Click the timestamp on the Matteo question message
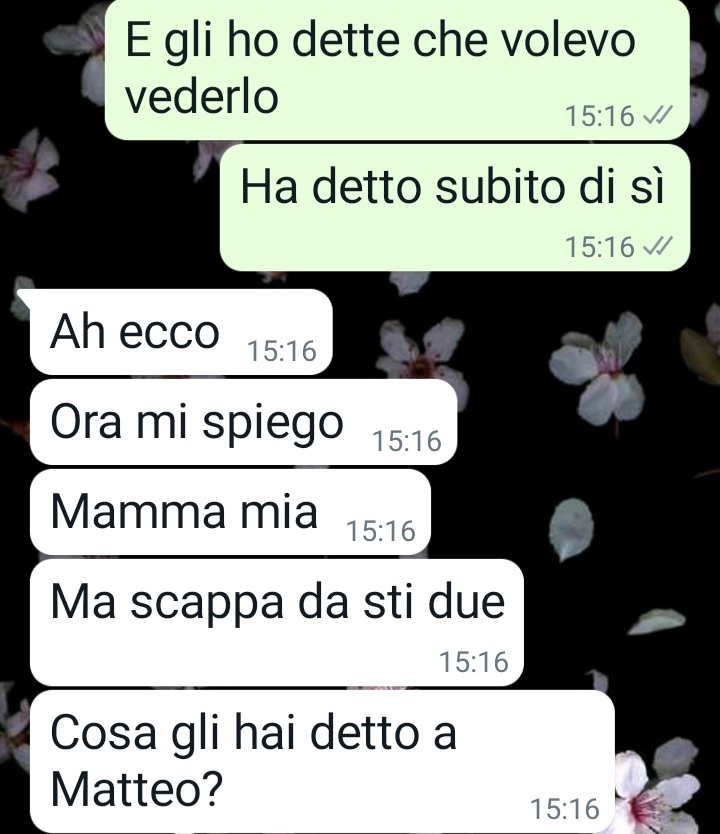 coord(565,809)
